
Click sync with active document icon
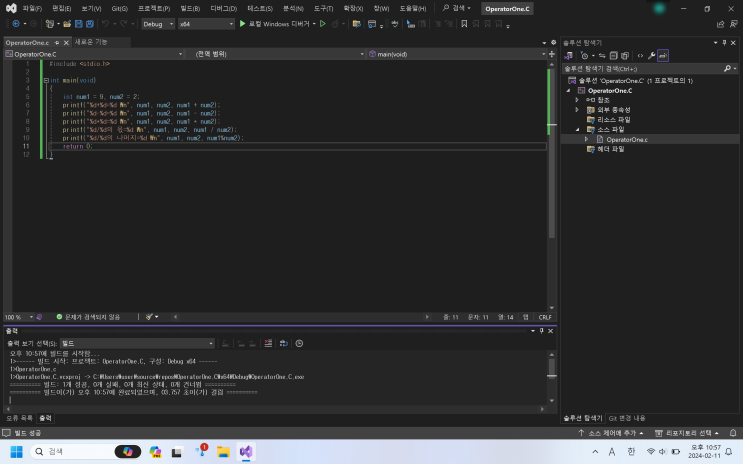coord(601,55)
